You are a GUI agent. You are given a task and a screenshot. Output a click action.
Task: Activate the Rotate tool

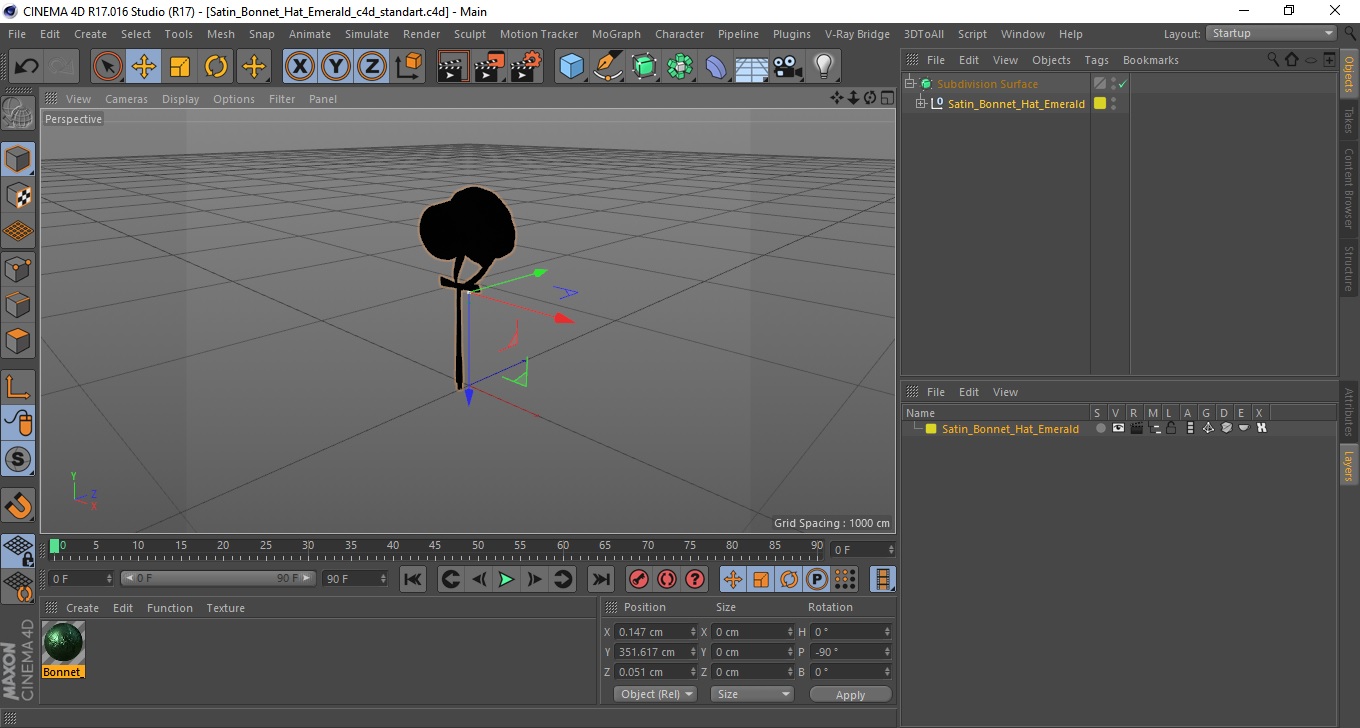216,67
